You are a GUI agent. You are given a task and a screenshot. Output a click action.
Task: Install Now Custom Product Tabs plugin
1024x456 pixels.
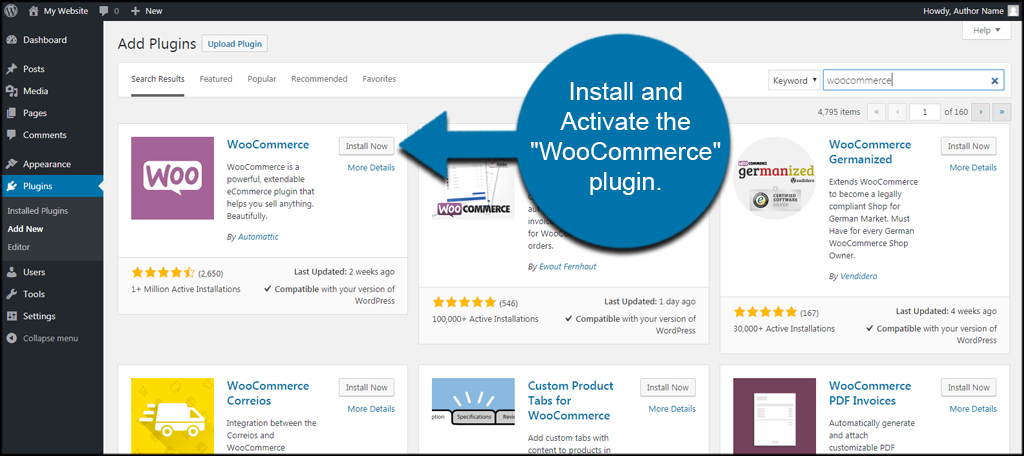coord(668,387)
